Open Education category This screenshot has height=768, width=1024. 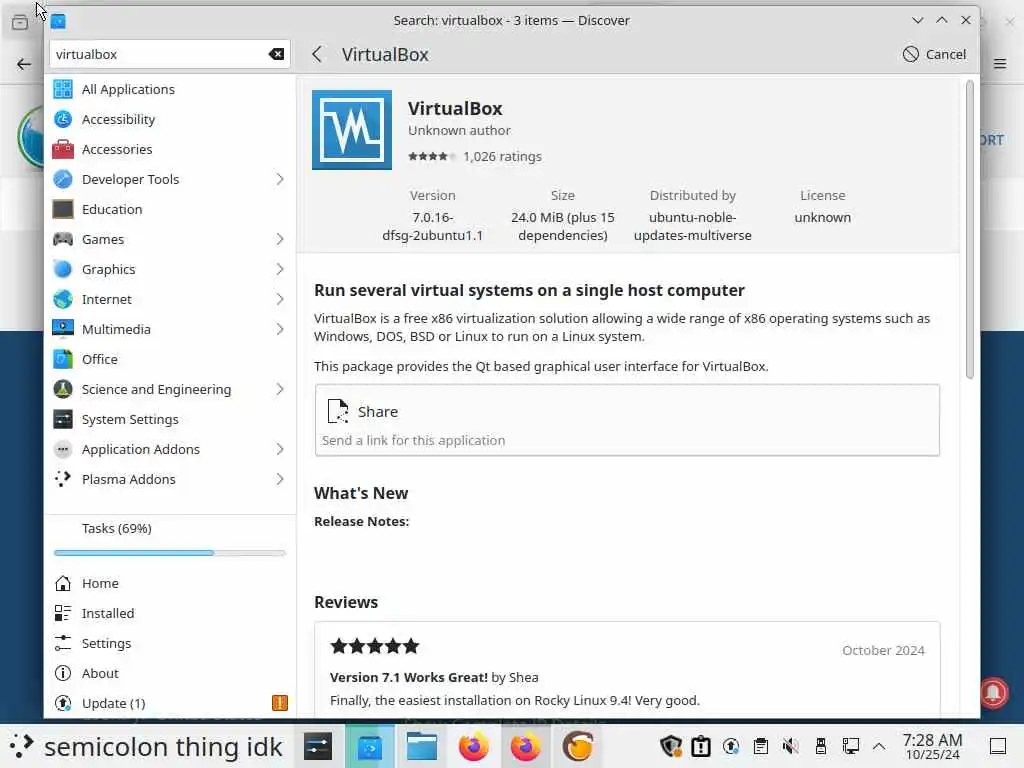[170, 210]
